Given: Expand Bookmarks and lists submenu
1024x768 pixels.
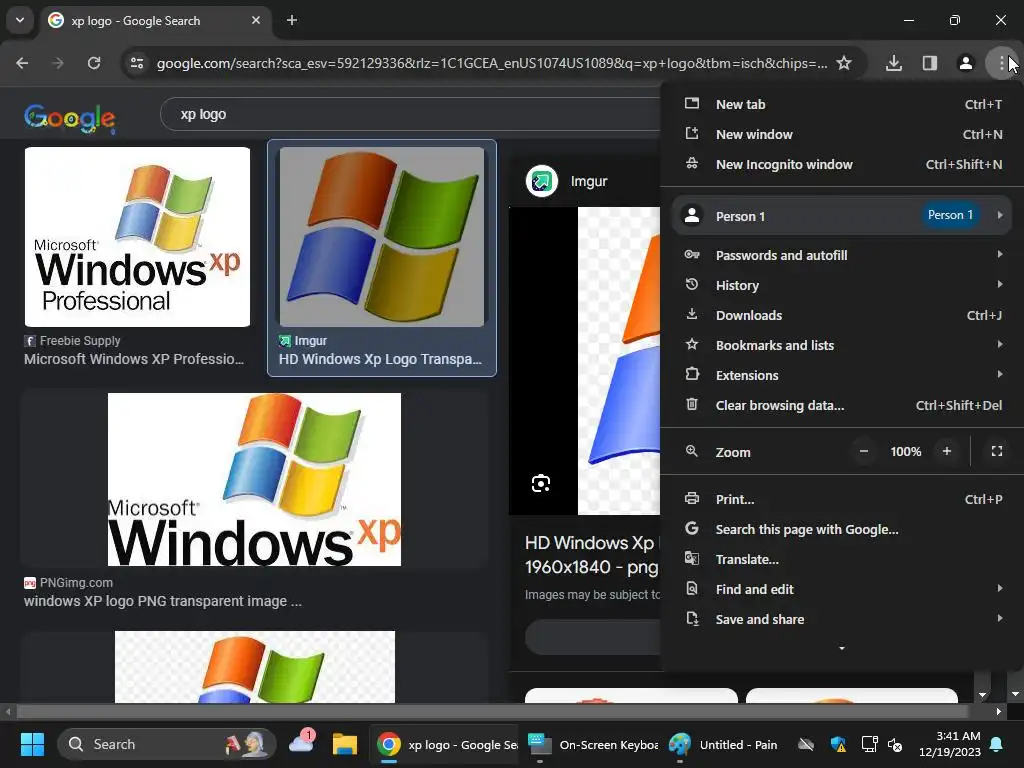Looking at the screenshot, I should 842,345.
